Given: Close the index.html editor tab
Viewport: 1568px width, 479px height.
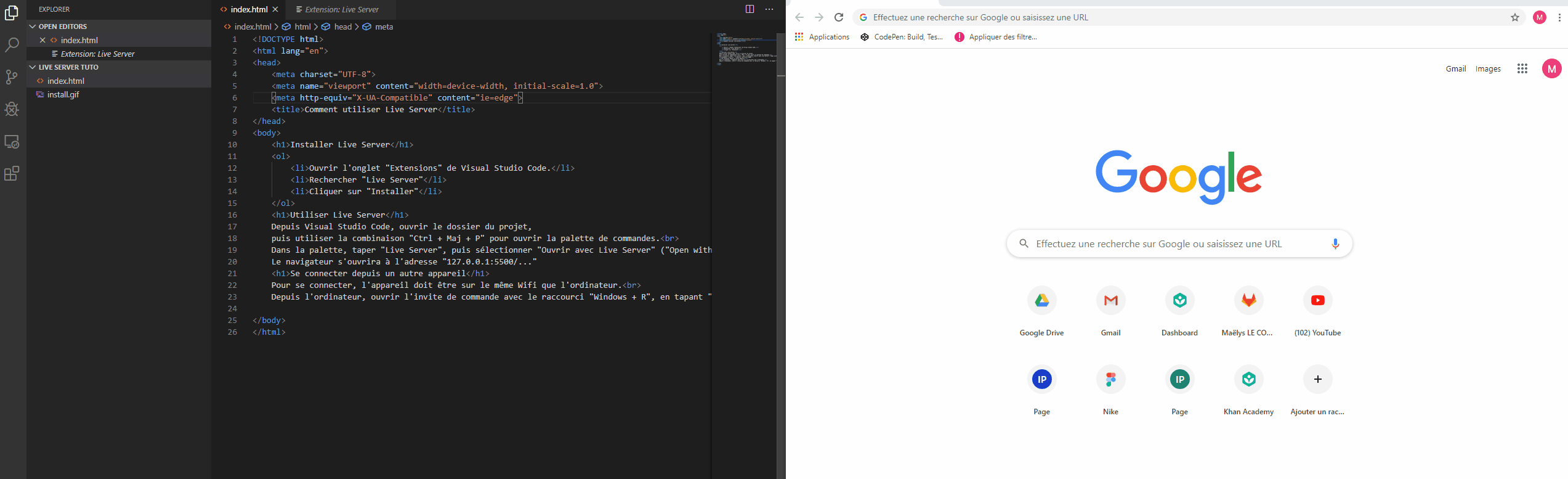Looking at the screenshot, I should click(275, 9).
